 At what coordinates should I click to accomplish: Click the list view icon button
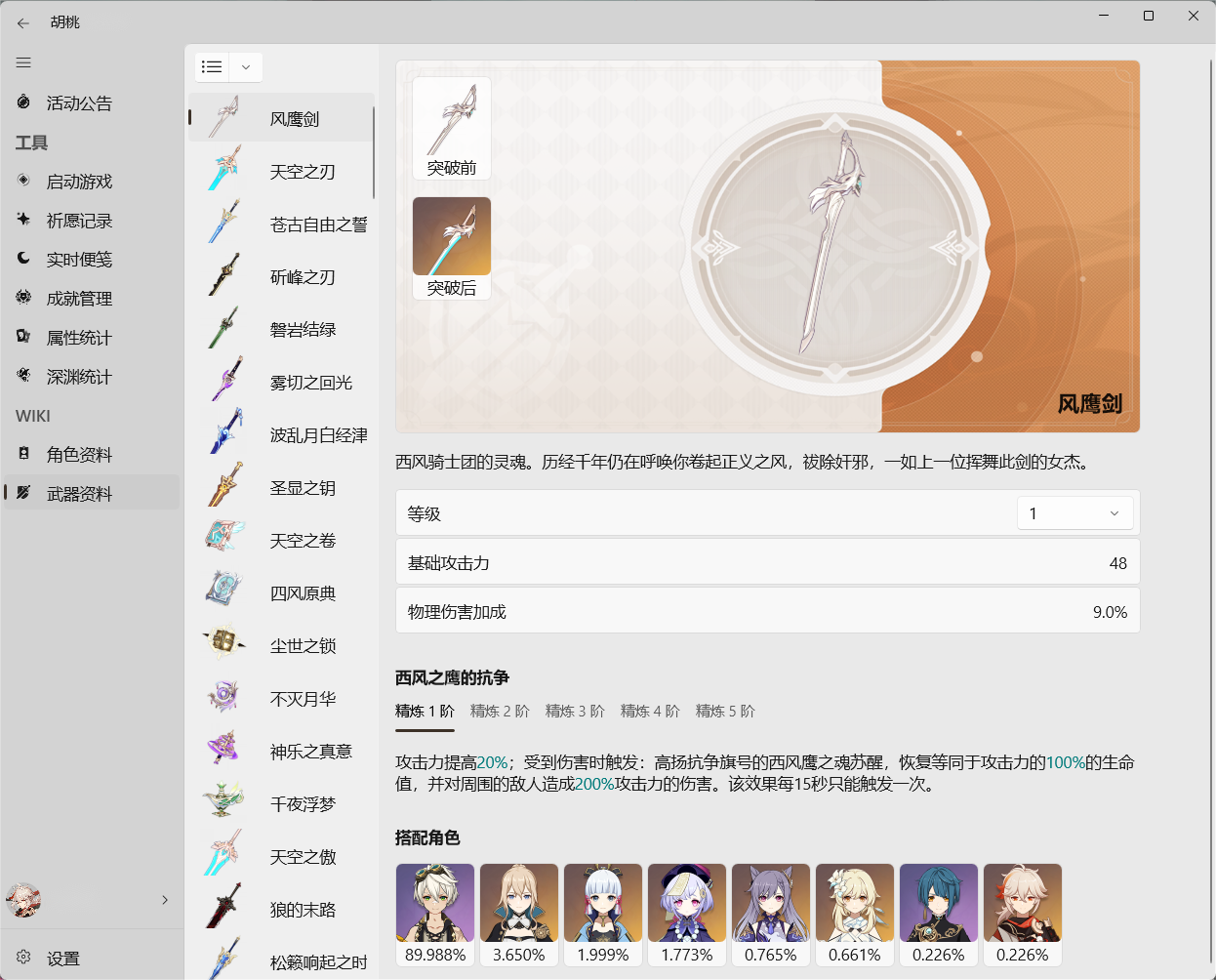click(212, 67)
